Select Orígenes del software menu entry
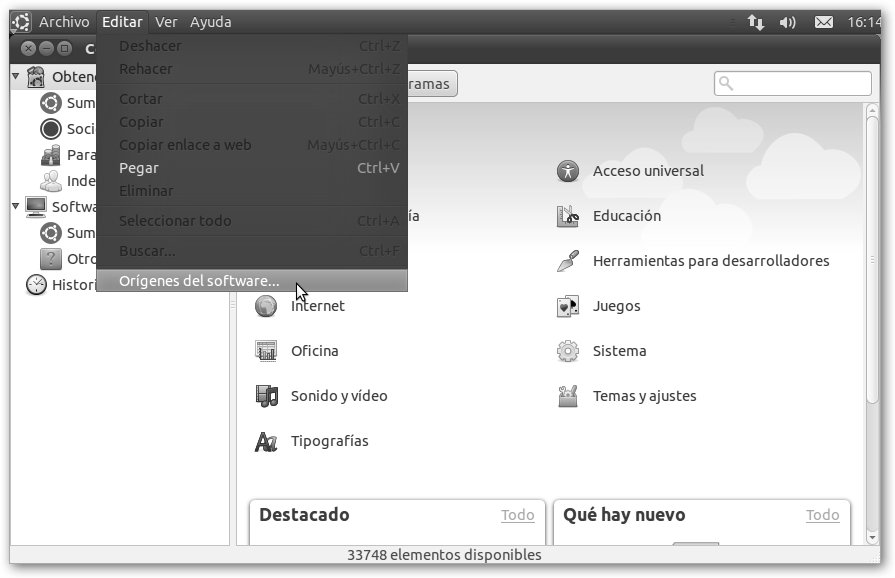 199,281
